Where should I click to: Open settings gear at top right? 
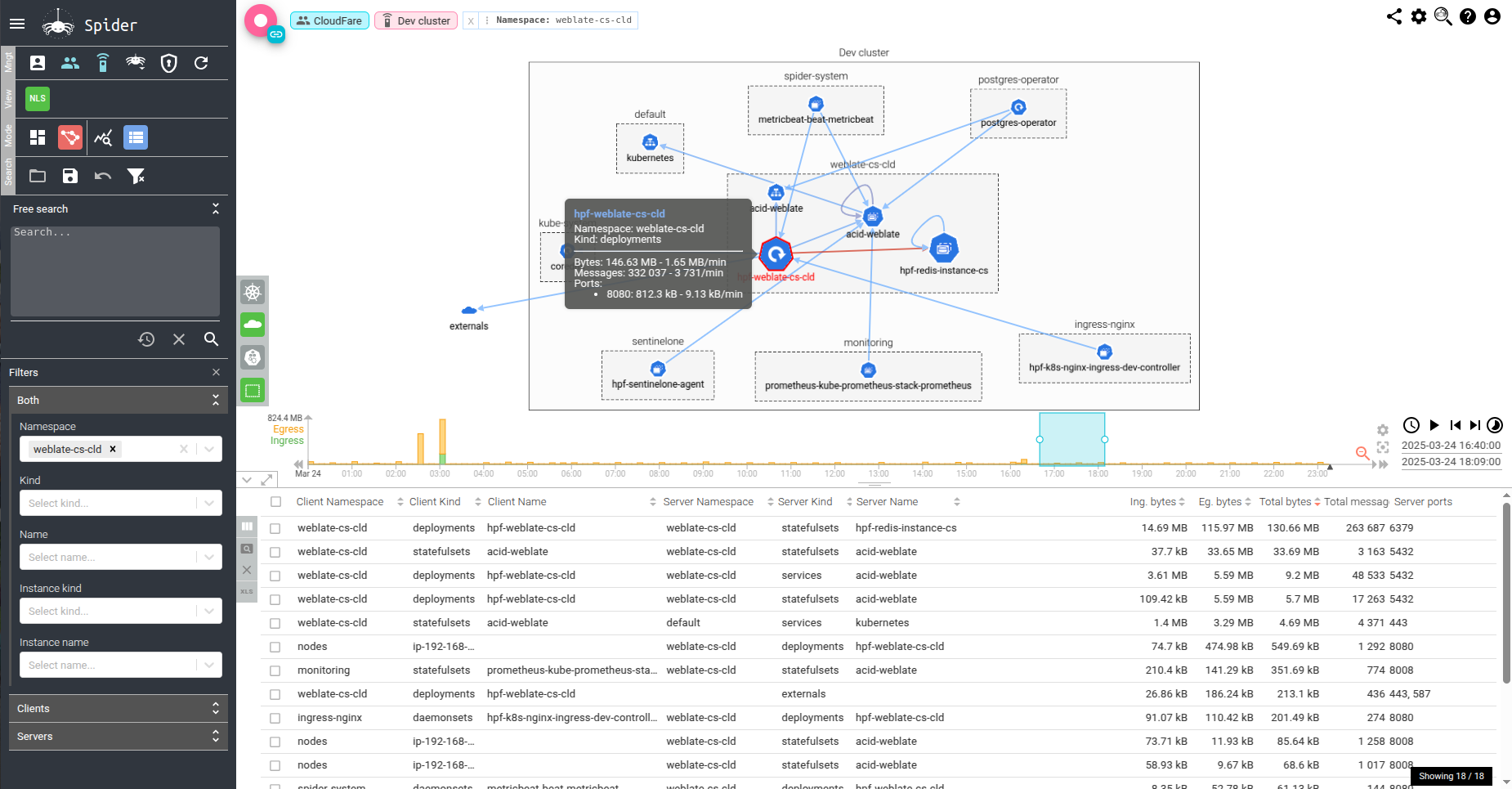click(1419, 16)
